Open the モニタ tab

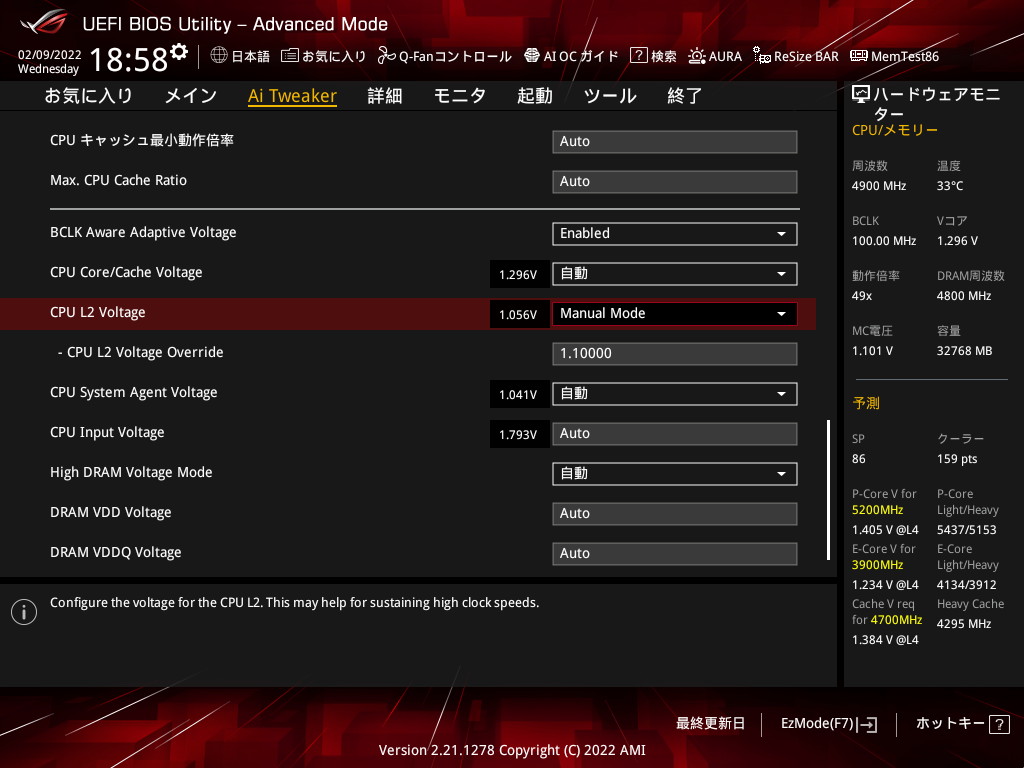tap(460, 96)
